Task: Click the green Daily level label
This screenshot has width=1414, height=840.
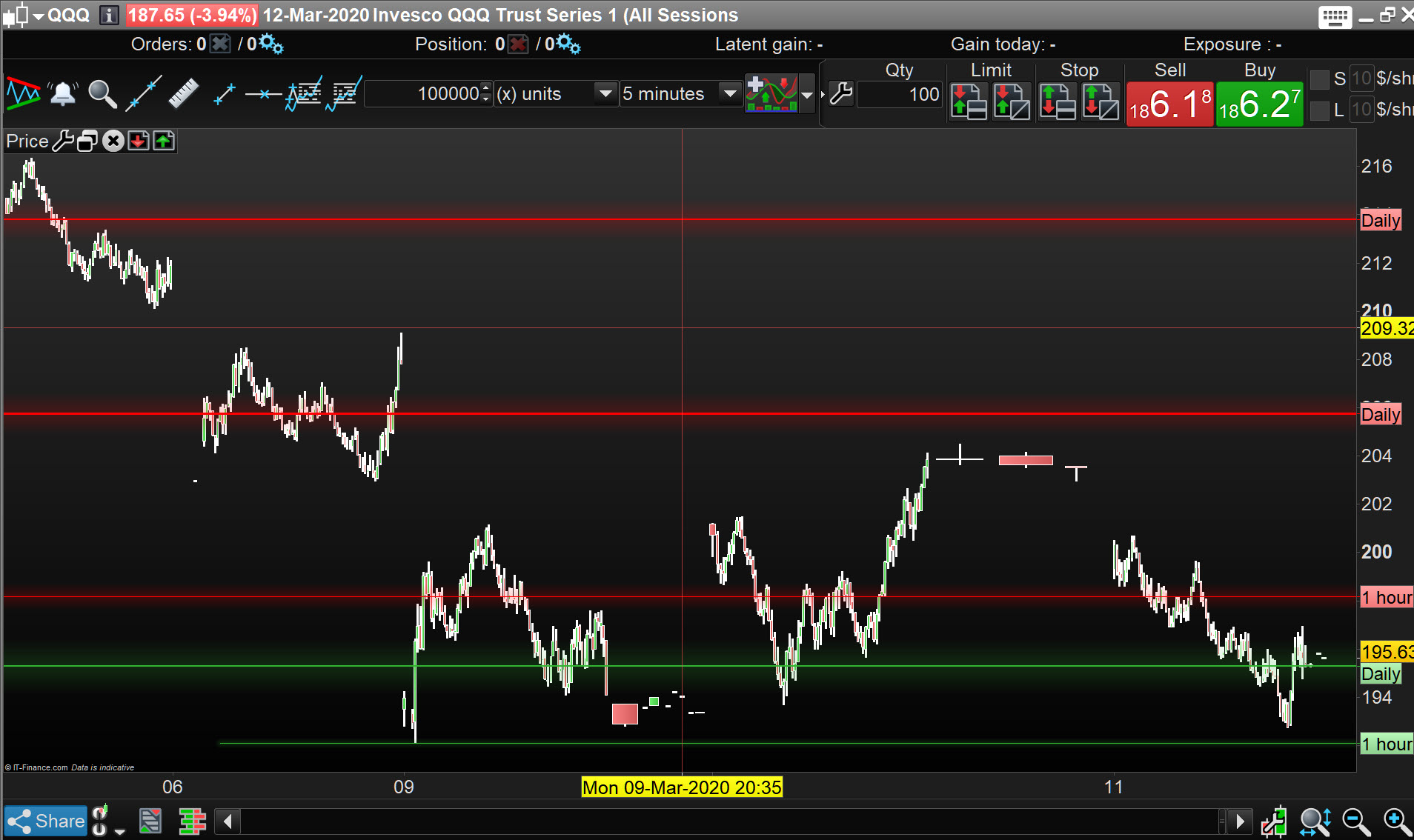Action: (1381, 674)
